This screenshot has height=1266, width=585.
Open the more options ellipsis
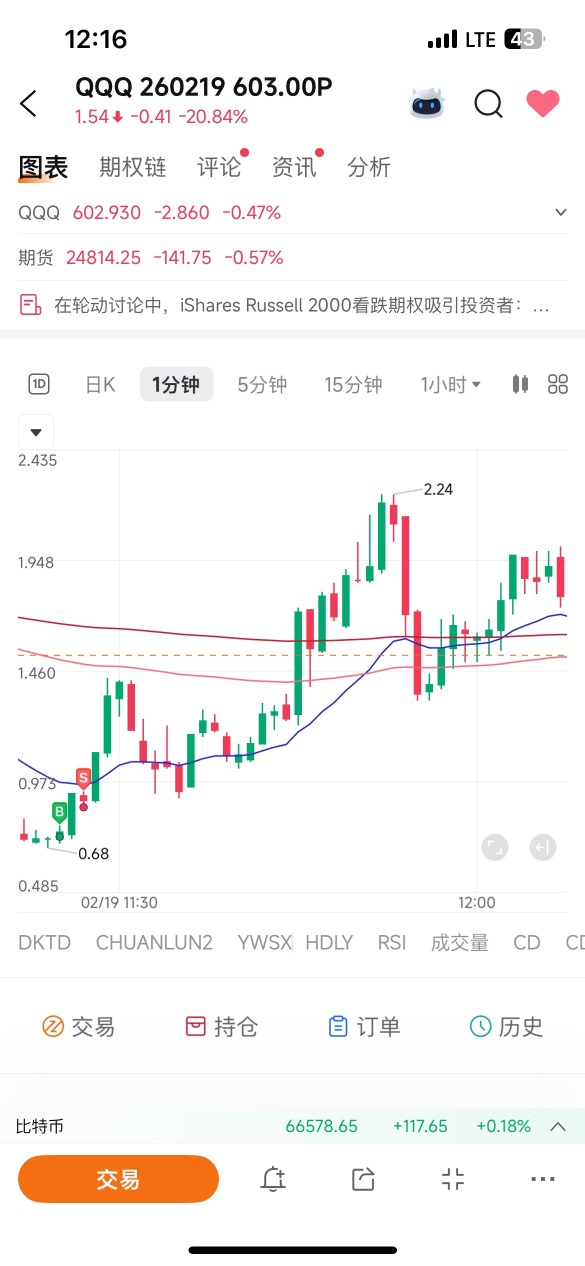point(543,1179)
